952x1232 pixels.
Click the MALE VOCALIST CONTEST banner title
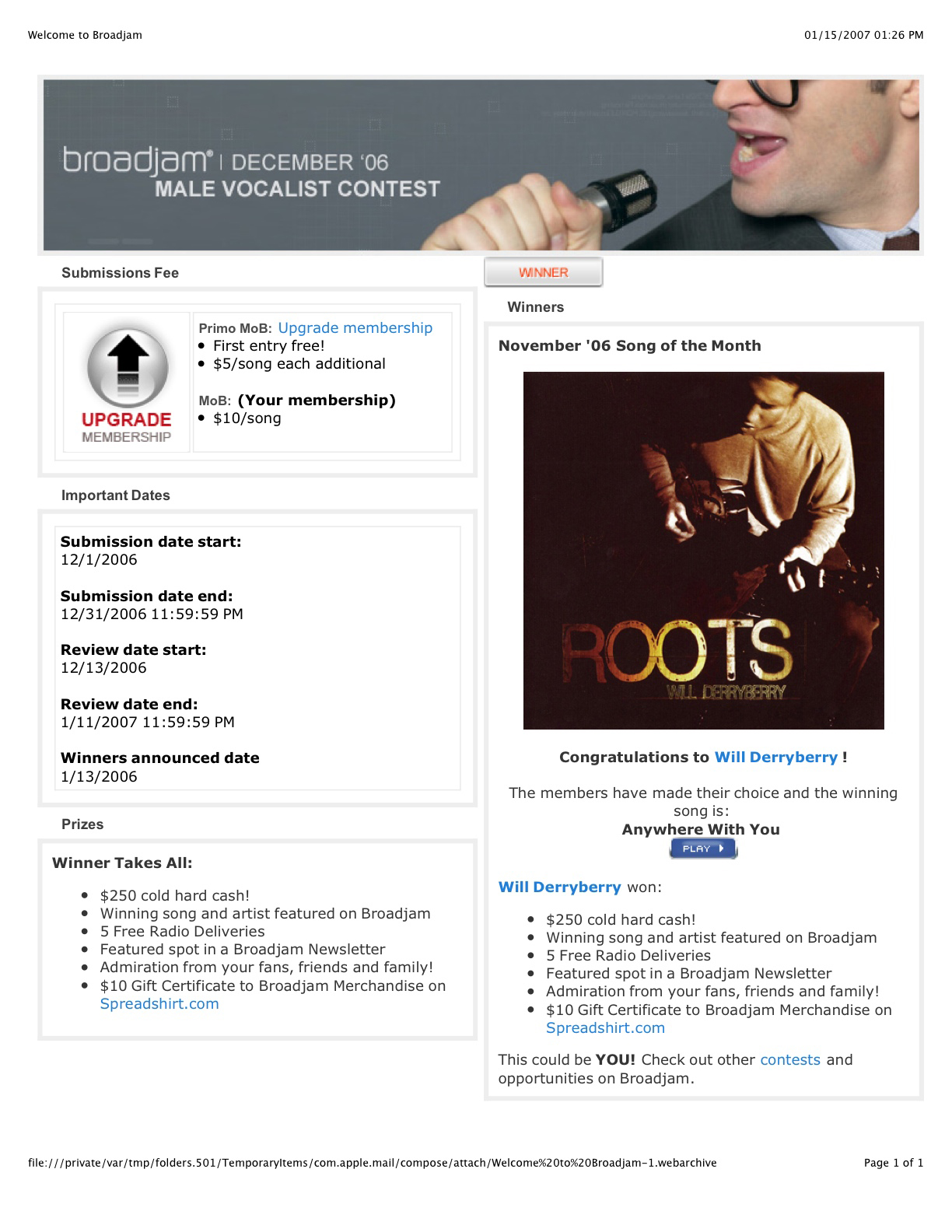tap(297, 189)
